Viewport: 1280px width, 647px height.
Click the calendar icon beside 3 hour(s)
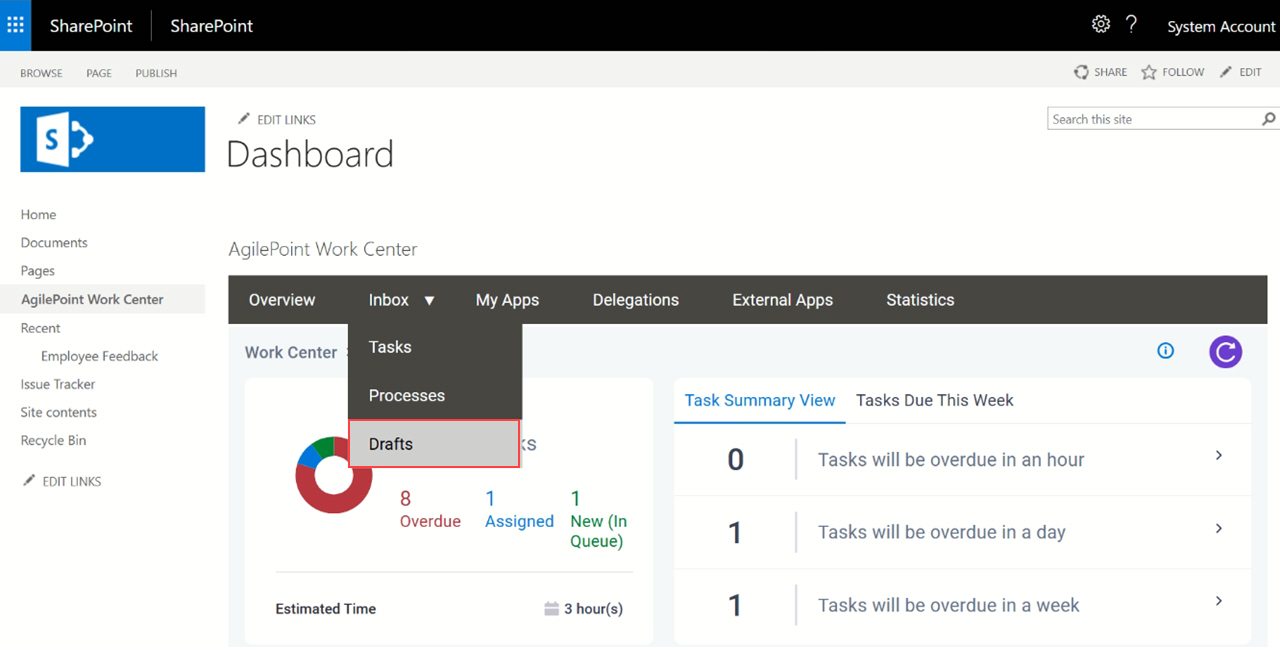click(551, 609)
